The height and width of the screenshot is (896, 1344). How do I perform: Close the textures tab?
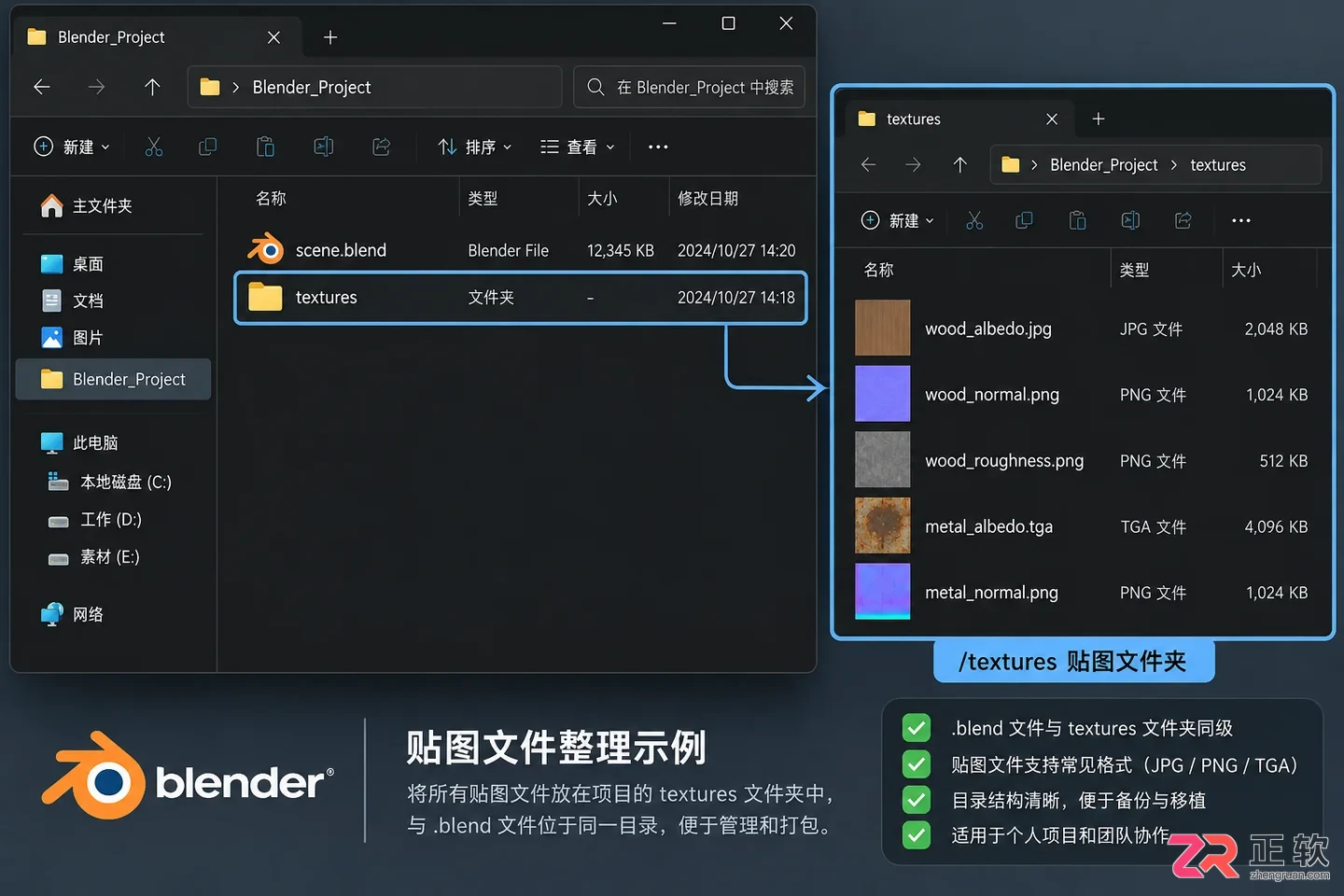pyautogui.click(x=1052, y=119)
